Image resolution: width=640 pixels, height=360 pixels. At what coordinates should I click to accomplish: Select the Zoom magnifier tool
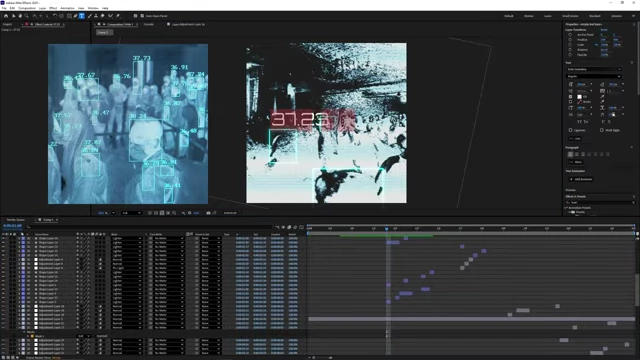[x=26, y=16]
